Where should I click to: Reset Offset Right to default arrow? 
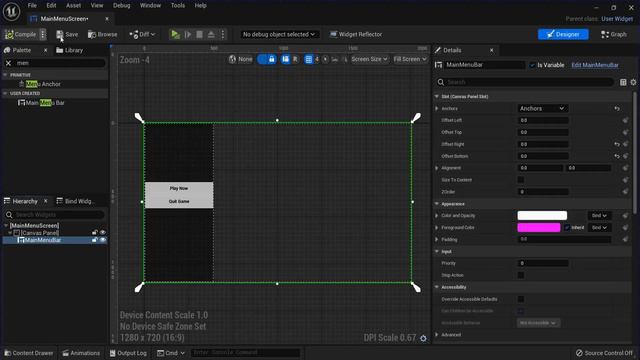(617, 144)
